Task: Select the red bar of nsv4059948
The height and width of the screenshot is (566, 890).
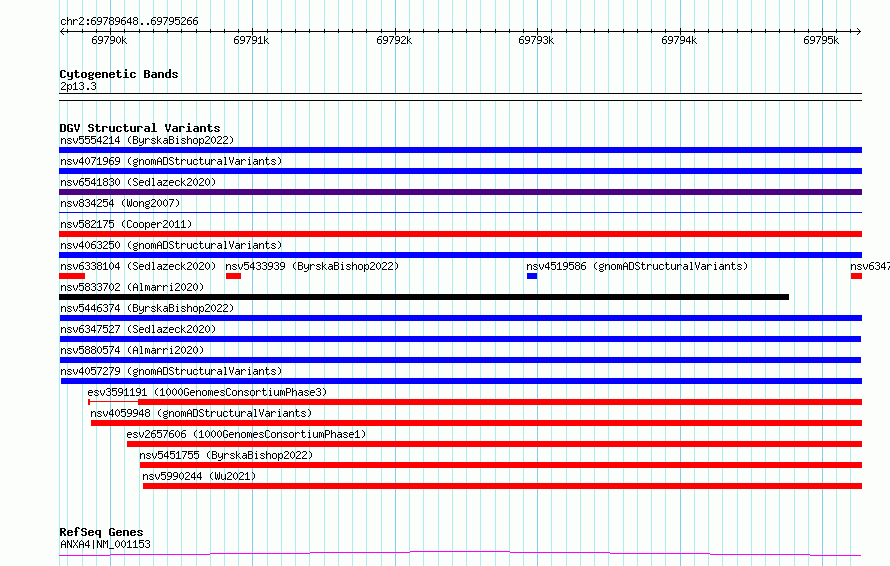Action: point(476,423)
